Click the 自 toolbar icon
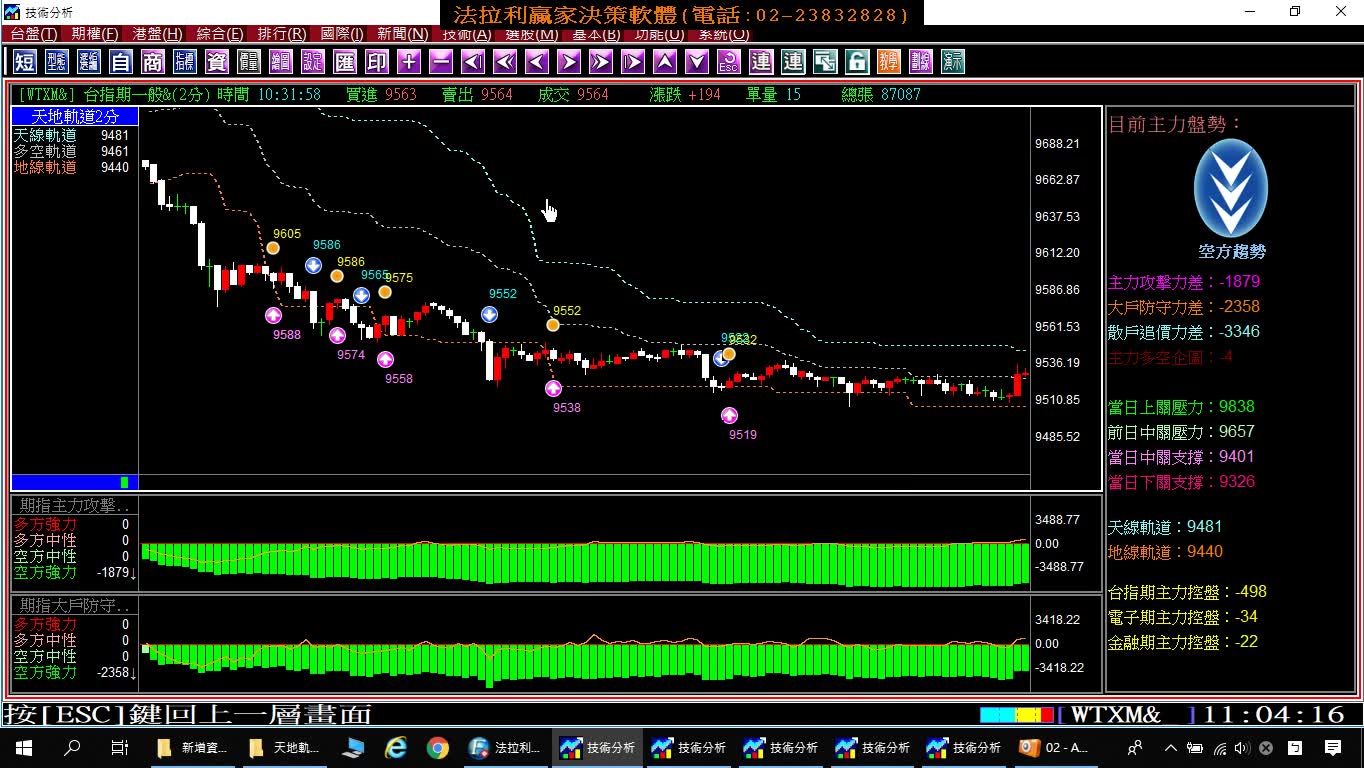The height and width of the screenshot is (768, 1364). click(x=121, y=62)
